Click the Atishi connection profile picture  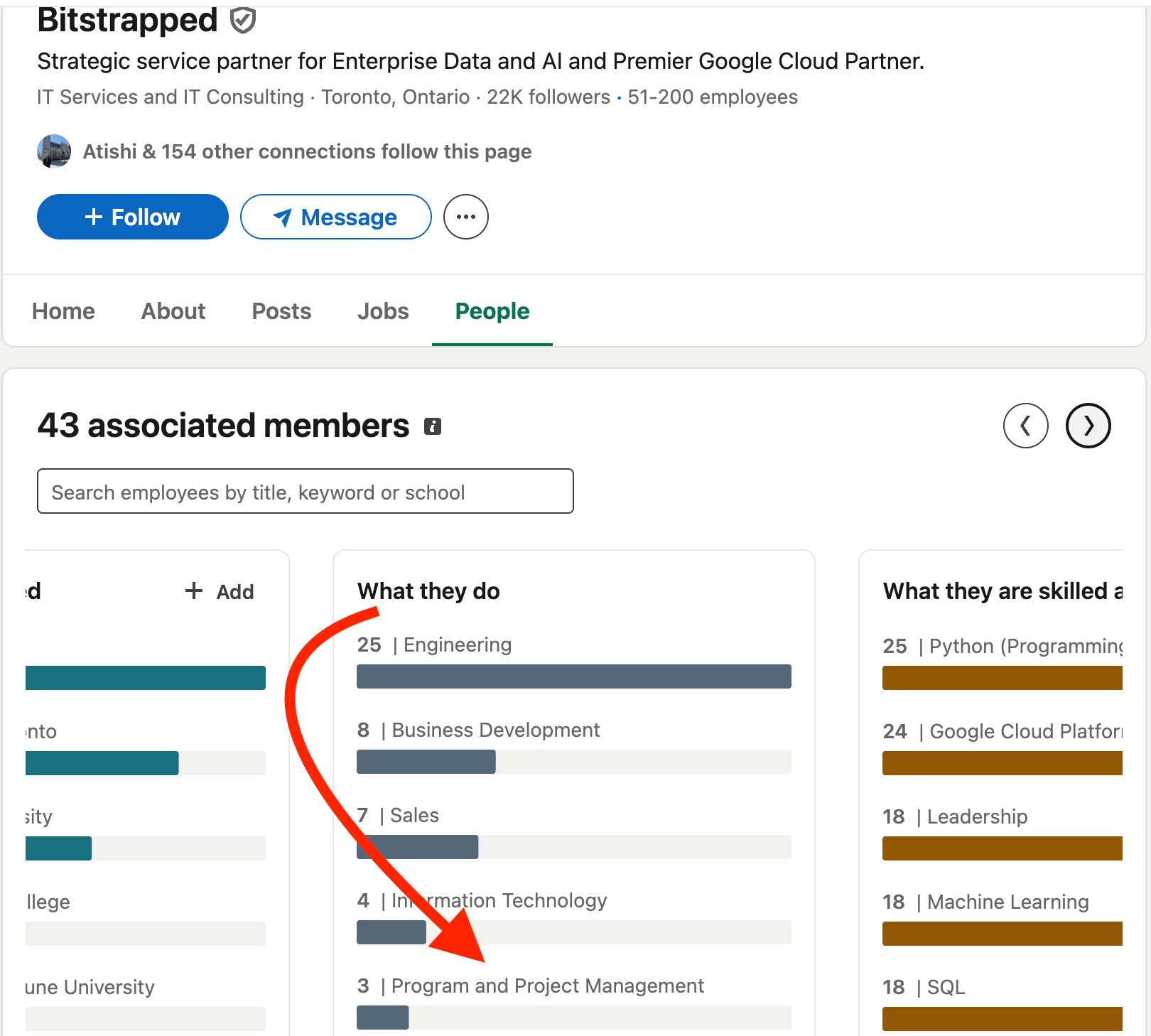tap(54, 151)
